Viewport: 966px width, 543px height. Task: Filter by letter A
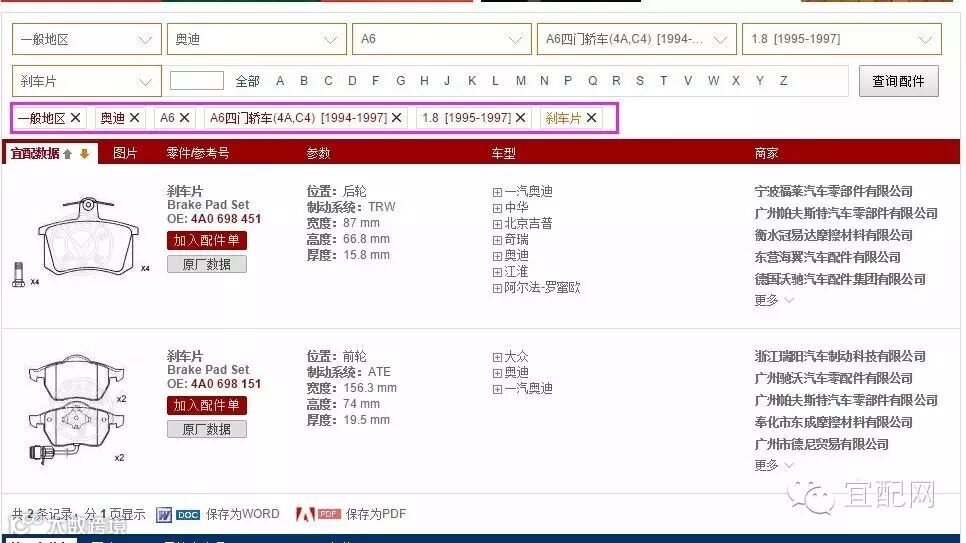(x=280, y=81)
